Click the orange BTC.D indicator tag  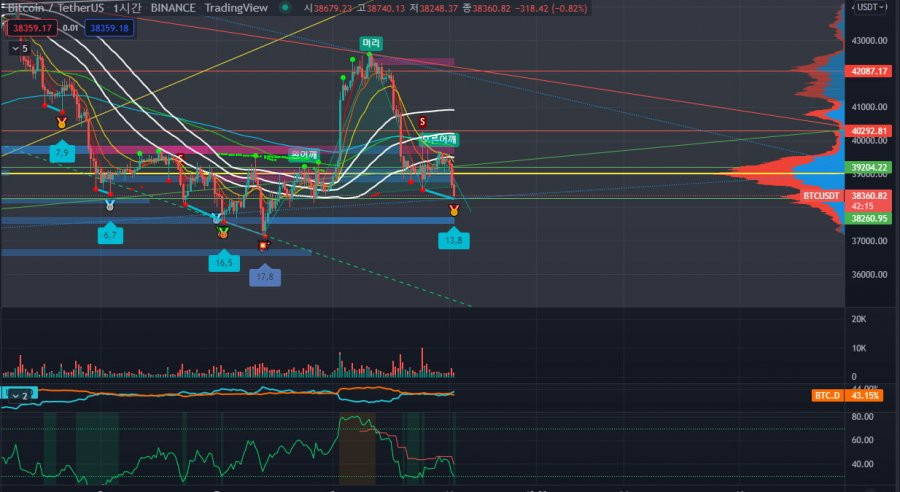click(x=828, y=396)
